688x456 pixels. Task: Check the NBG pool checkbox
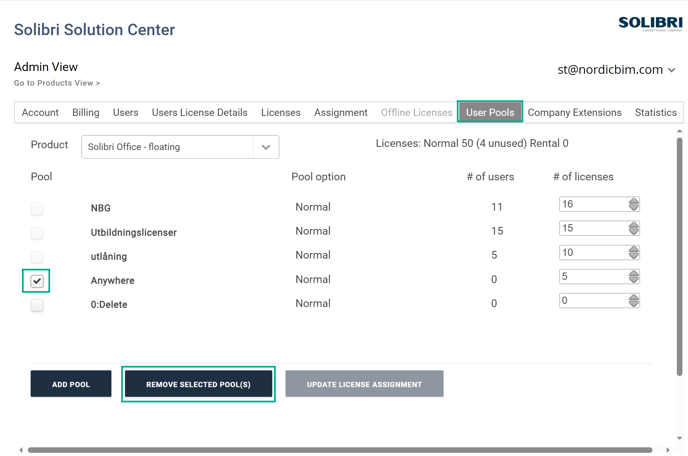(x=37, y=208)
